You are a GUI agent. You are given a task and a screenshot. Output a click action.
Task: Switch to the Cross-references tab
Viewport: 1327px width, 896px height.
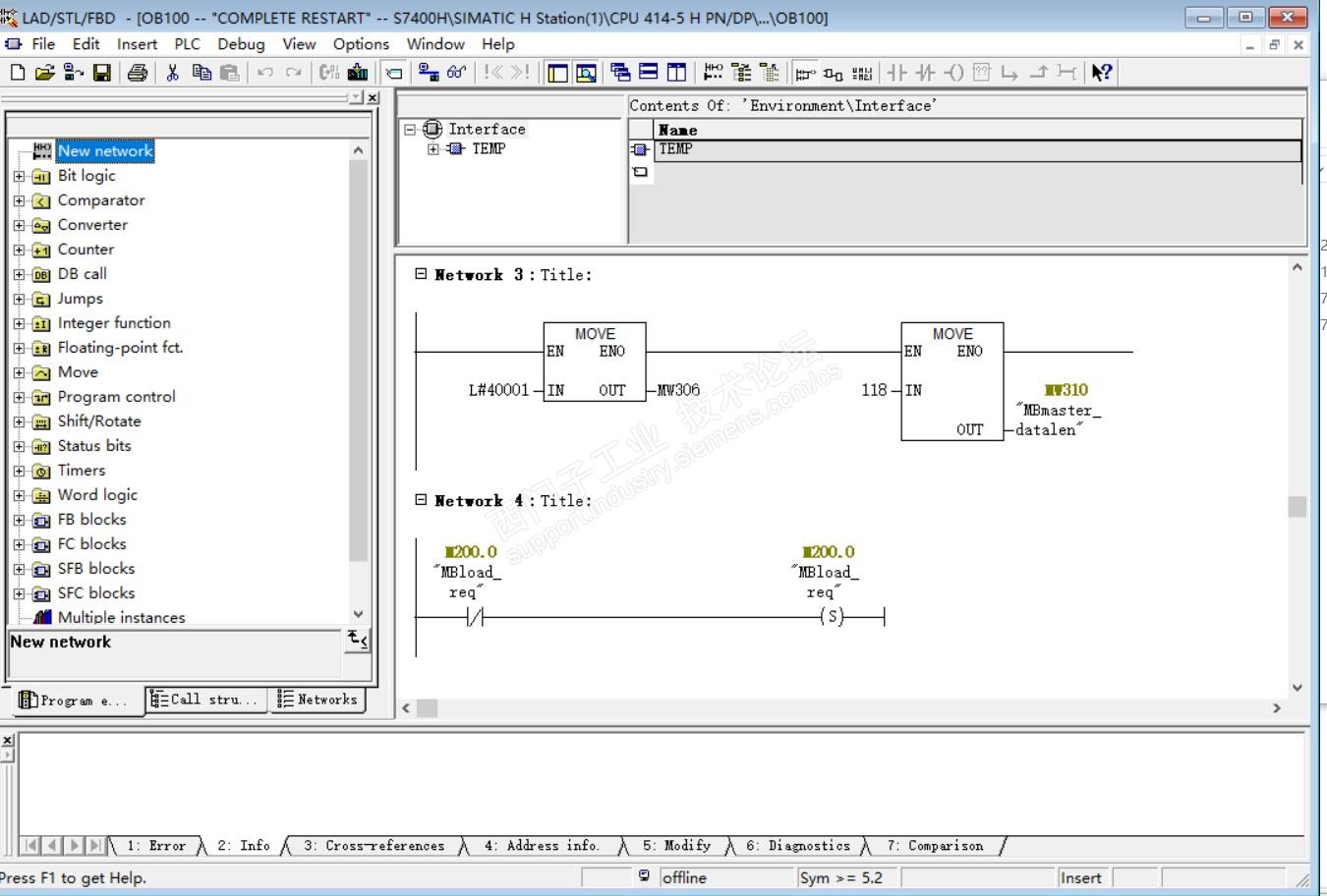point(374,846)
